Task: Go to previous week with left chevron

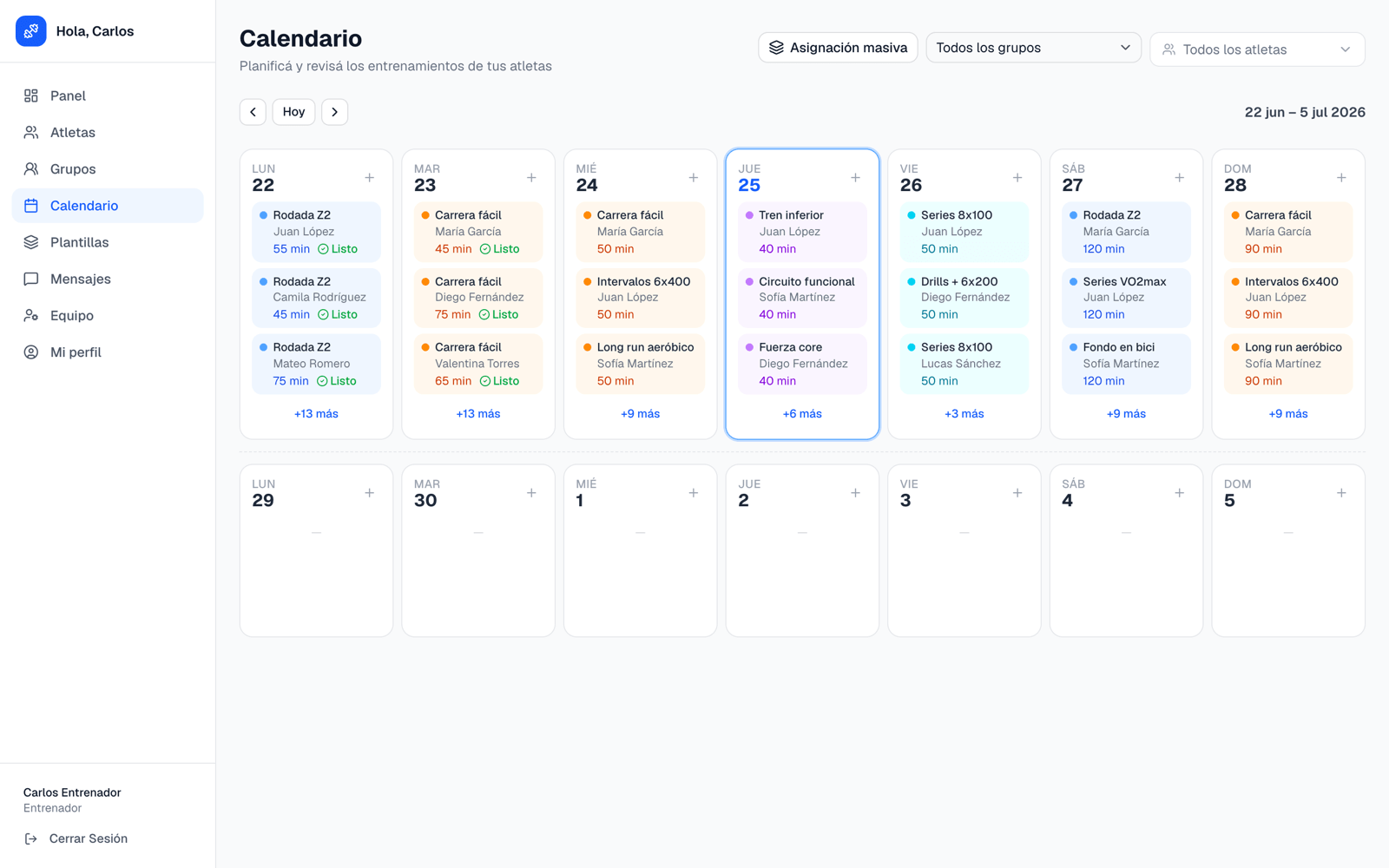Action: click(x=253, y=112)
